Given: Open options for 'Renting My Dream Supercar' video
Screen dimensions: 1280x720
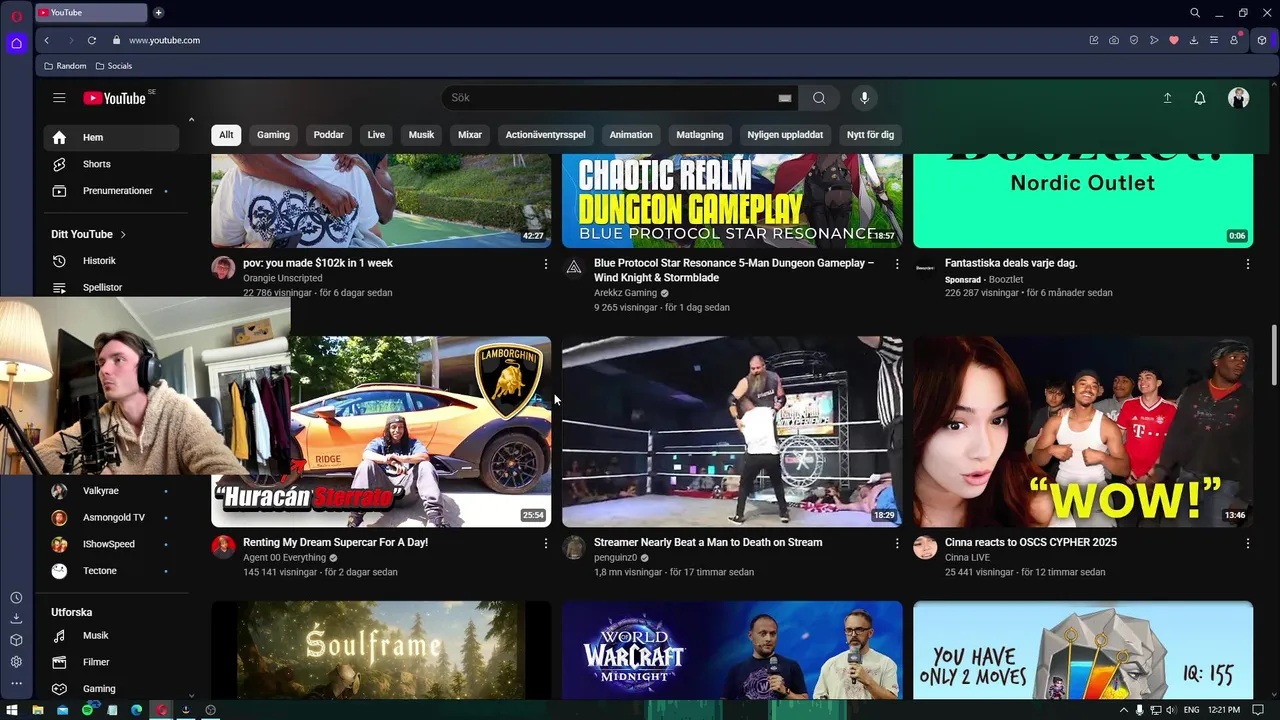Looking at the screenshot, I should 546,543.
